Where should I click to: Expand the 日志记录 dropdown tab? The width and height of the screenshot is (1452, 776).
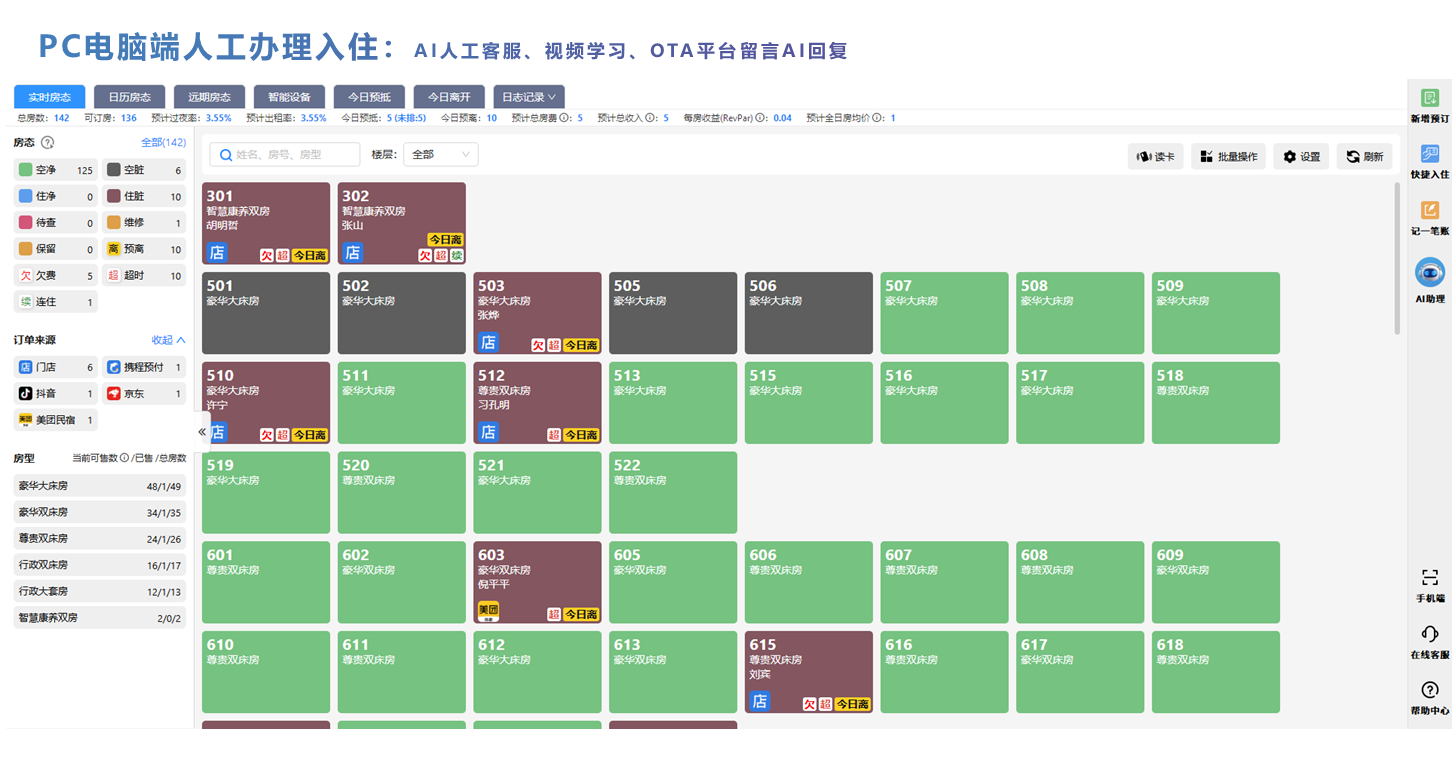tap(530, 97)
